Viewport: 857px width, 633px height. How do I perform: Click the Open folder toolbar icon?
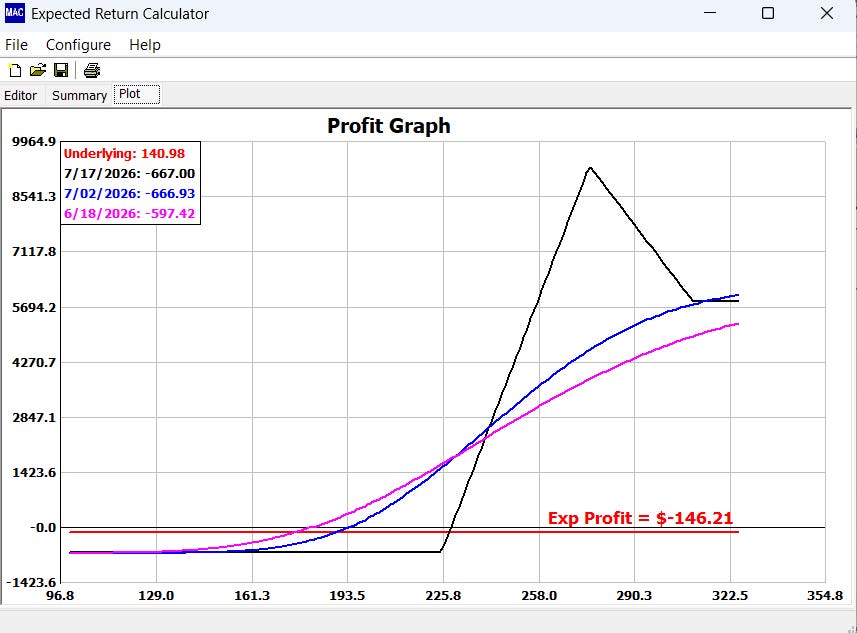tap(38, 70)
